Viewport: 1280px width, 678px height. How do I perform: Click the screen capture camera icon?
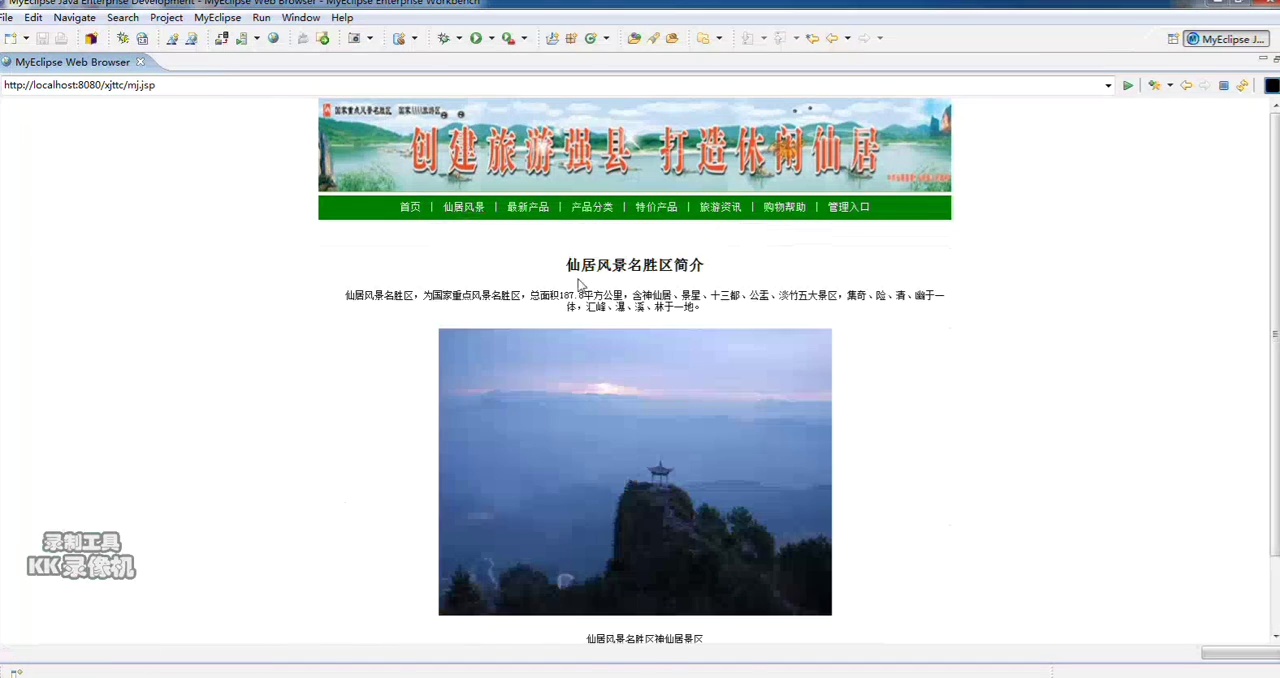354,39
